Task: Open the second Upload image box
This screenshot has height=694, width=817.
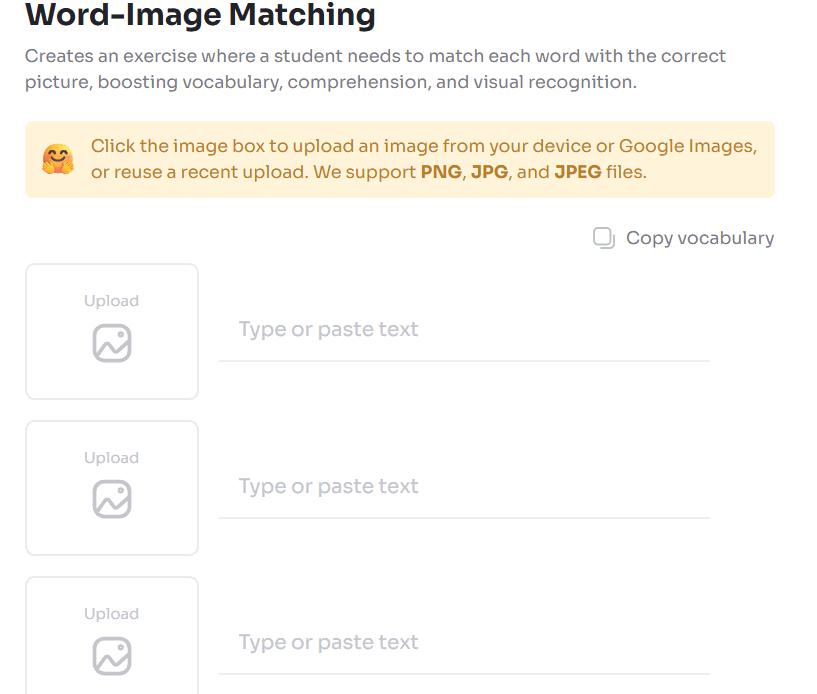Action: pos(111,487)
